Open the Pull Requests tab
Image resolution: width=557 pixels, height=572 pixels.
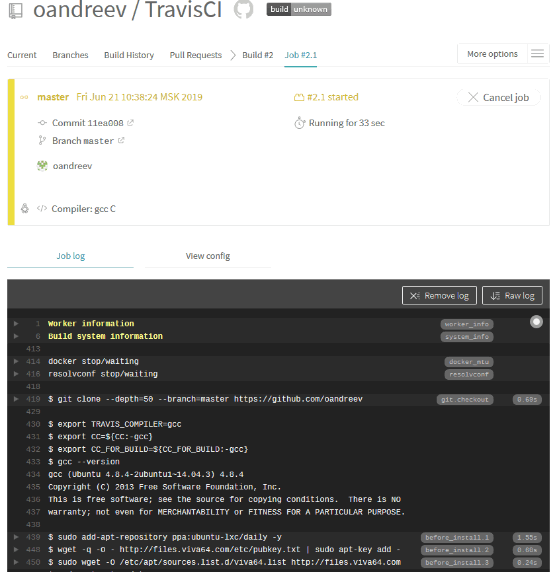click(x=196, y=55)
